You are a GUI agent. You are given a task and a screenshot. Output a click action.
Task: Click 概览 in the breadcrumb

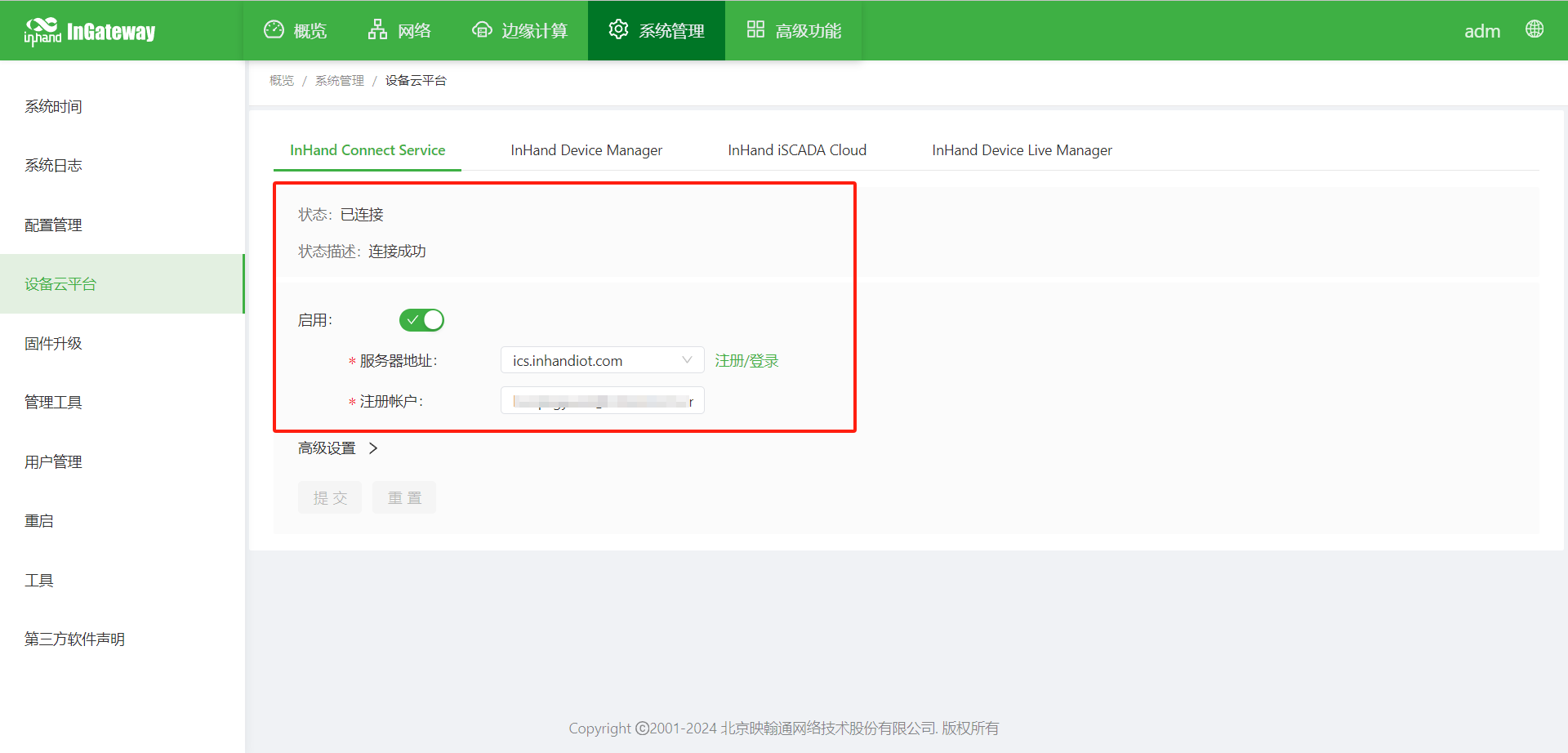282,81
